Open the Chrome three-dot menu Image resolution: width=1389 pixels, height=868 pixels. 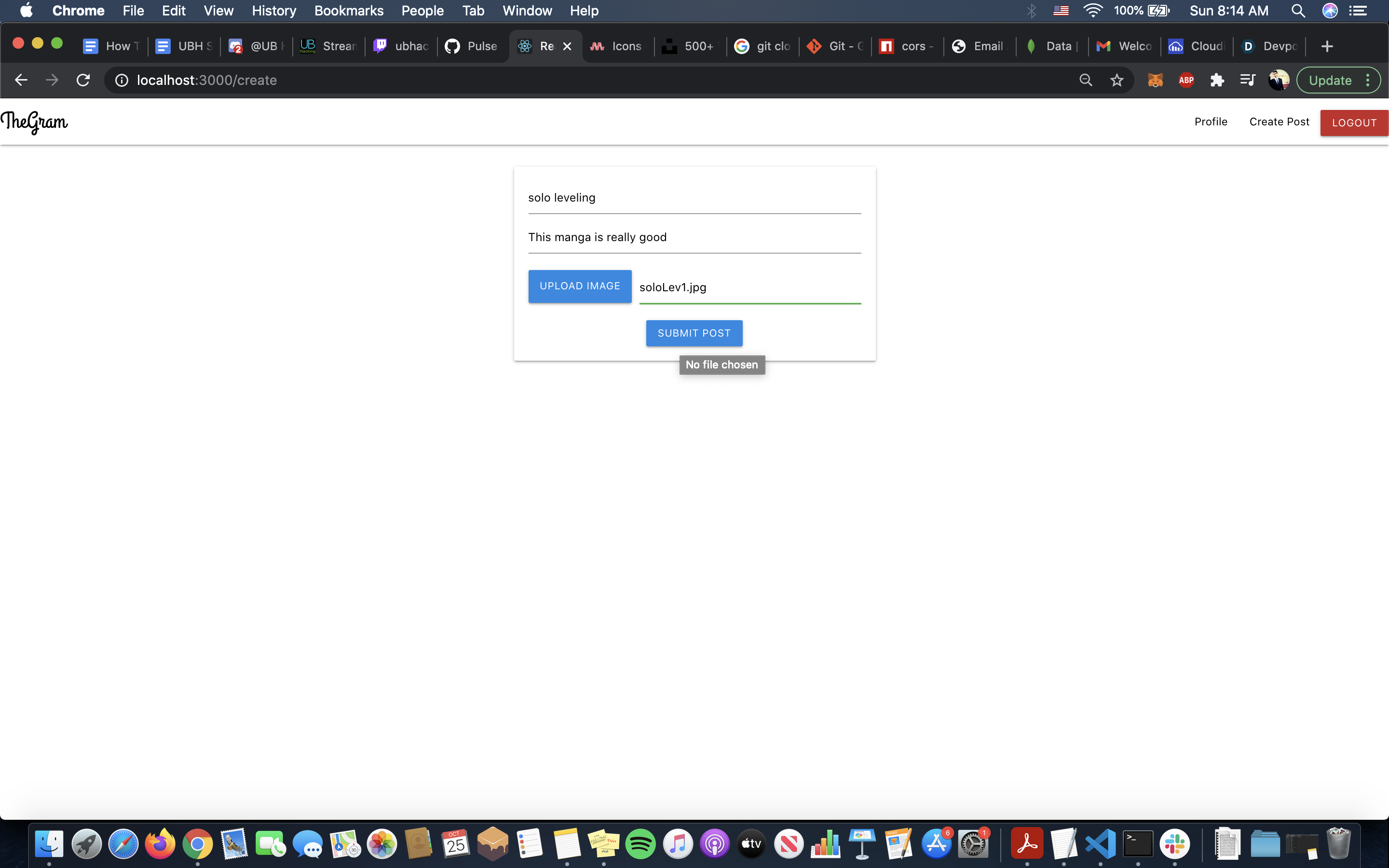pos(1368,81)
